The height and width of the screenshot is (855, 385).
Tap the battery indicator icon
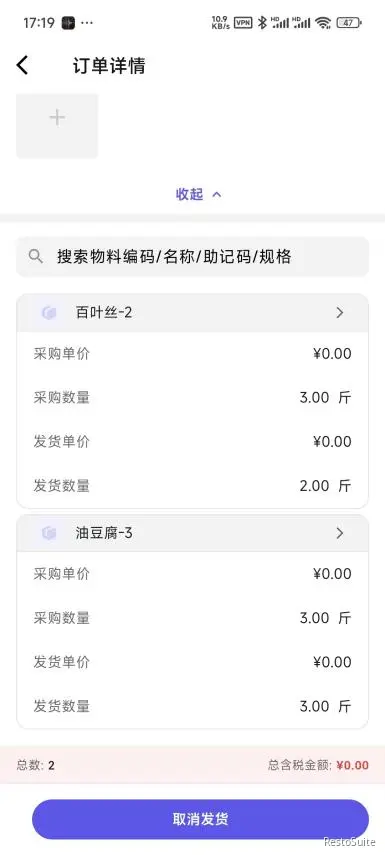point(348,22)
